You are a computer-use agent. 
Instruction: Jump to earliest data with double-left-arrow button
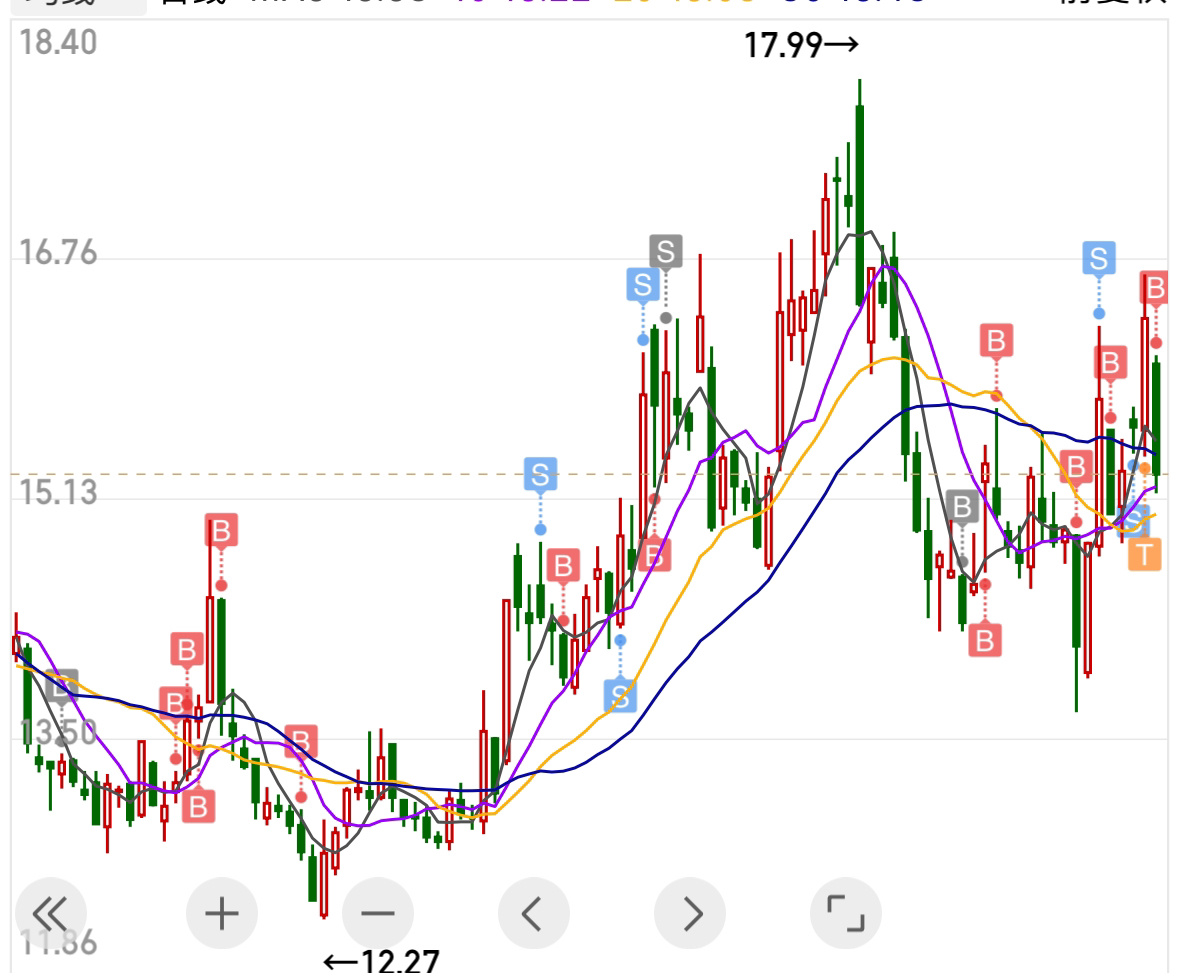tap(50, 914)
